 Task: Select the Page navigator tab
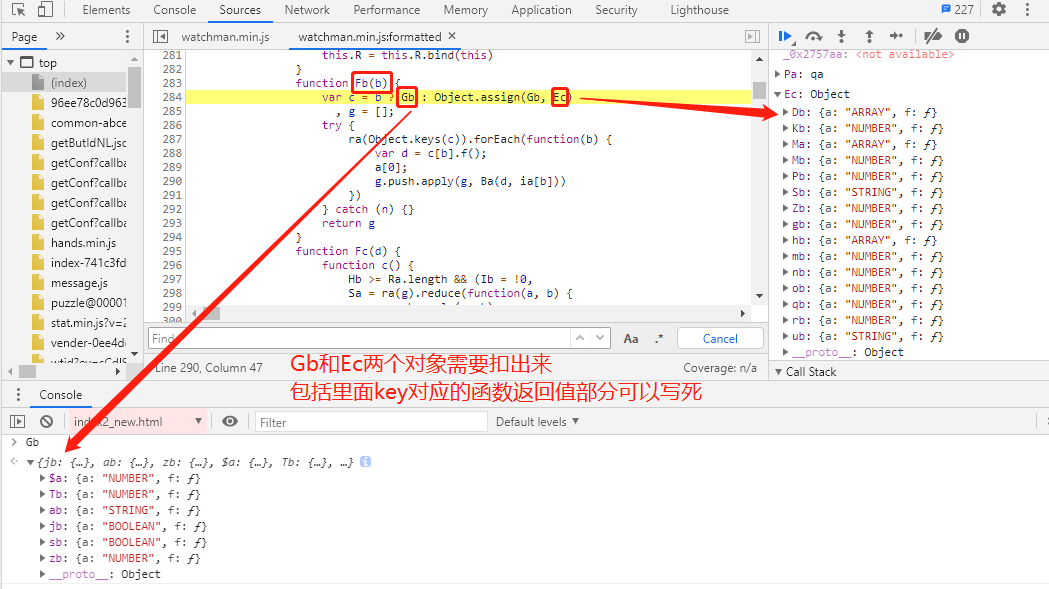(24, 37)
